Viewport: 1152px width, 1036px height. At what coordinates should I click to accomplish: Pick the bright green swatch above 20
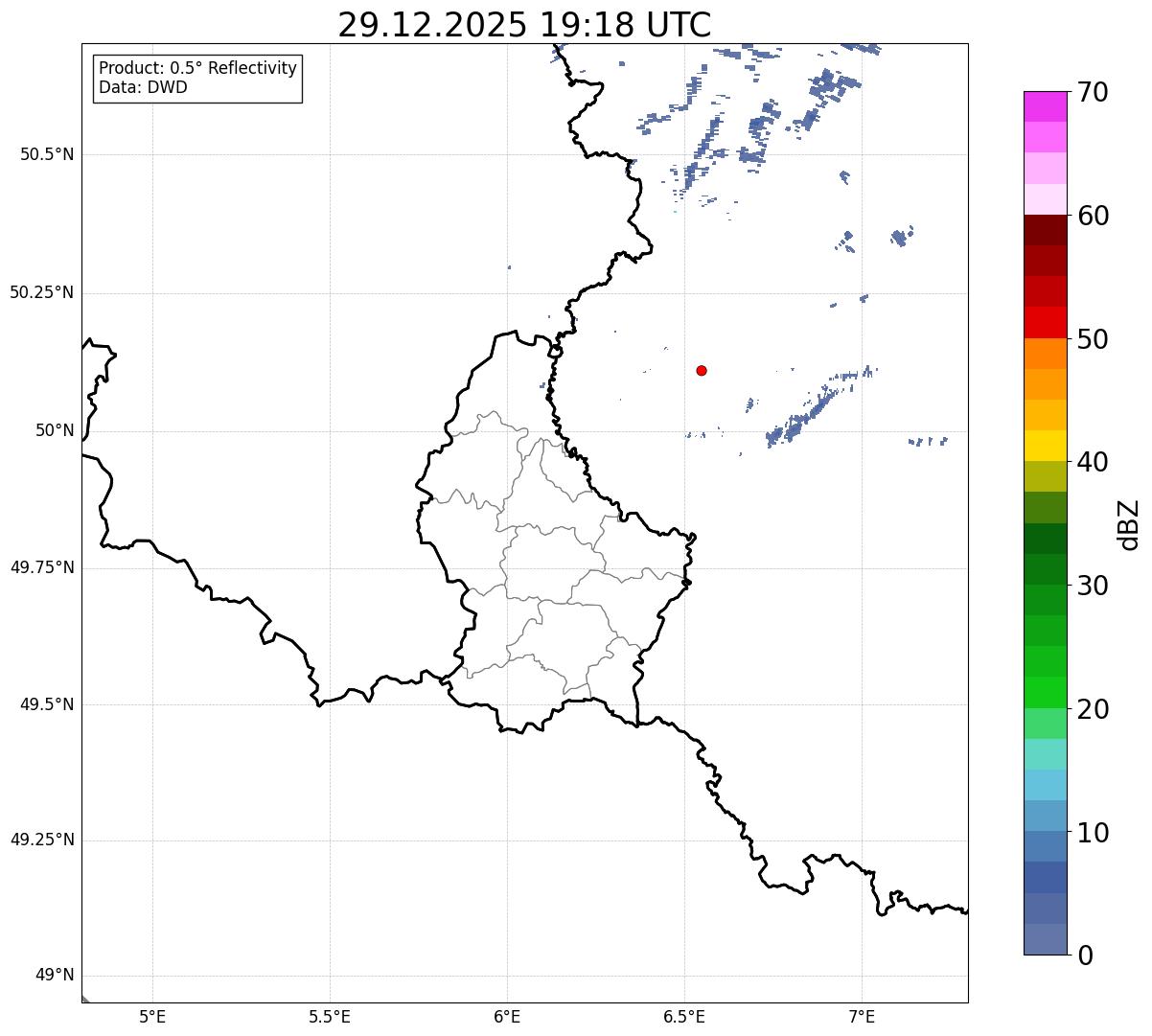pyautogui.click(x=1045, y=692)
